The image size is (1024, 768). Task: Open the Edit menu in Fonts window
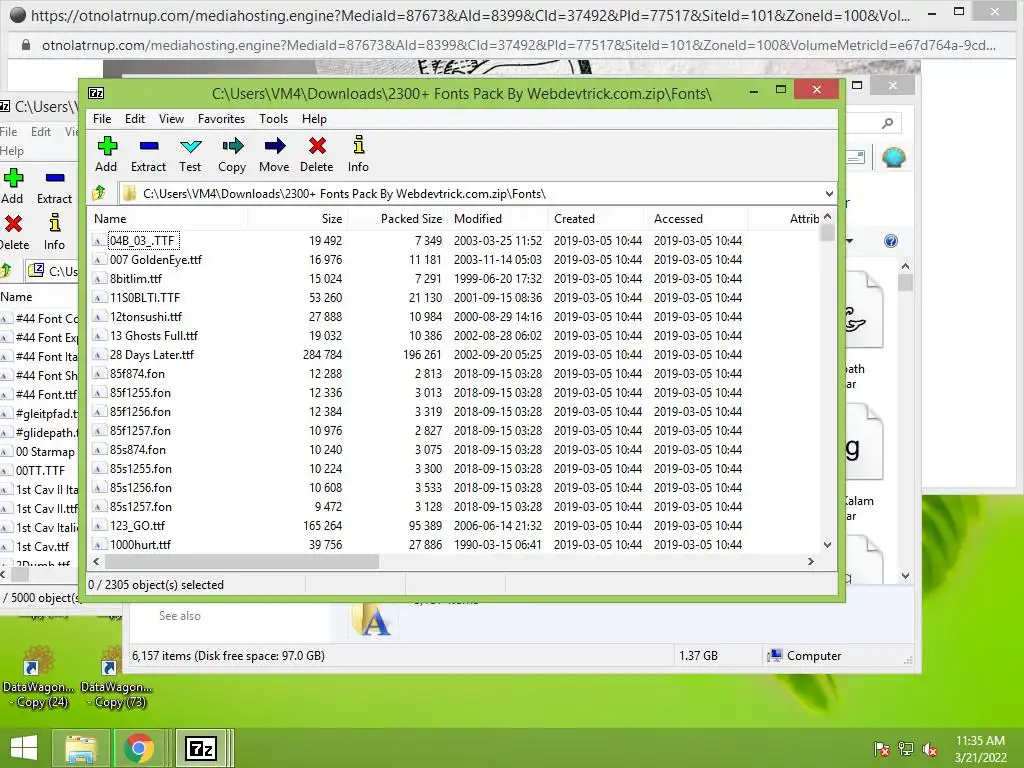[135, 119]
